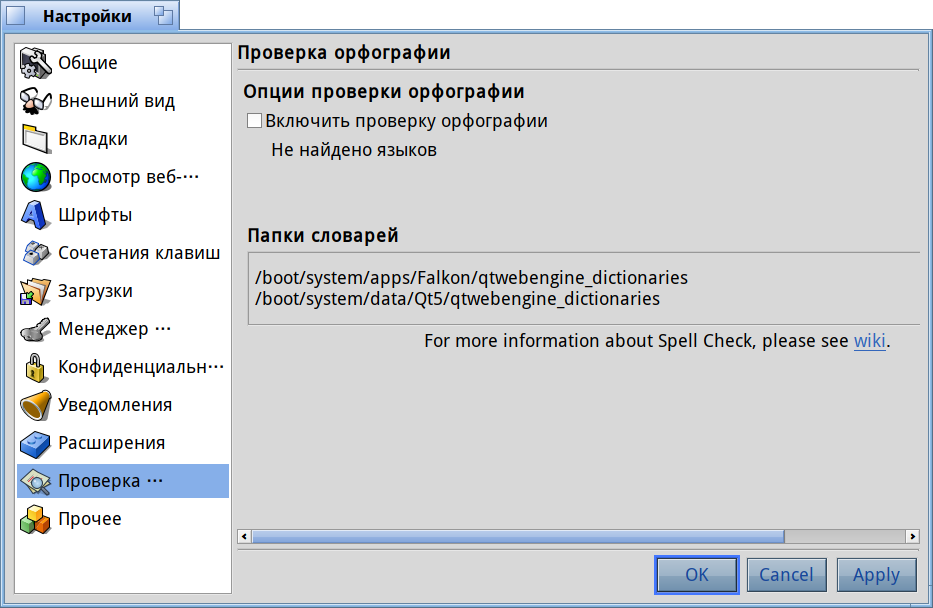
Task: Click the close box in Настройки title tab
Action: [x=16, y=16]
